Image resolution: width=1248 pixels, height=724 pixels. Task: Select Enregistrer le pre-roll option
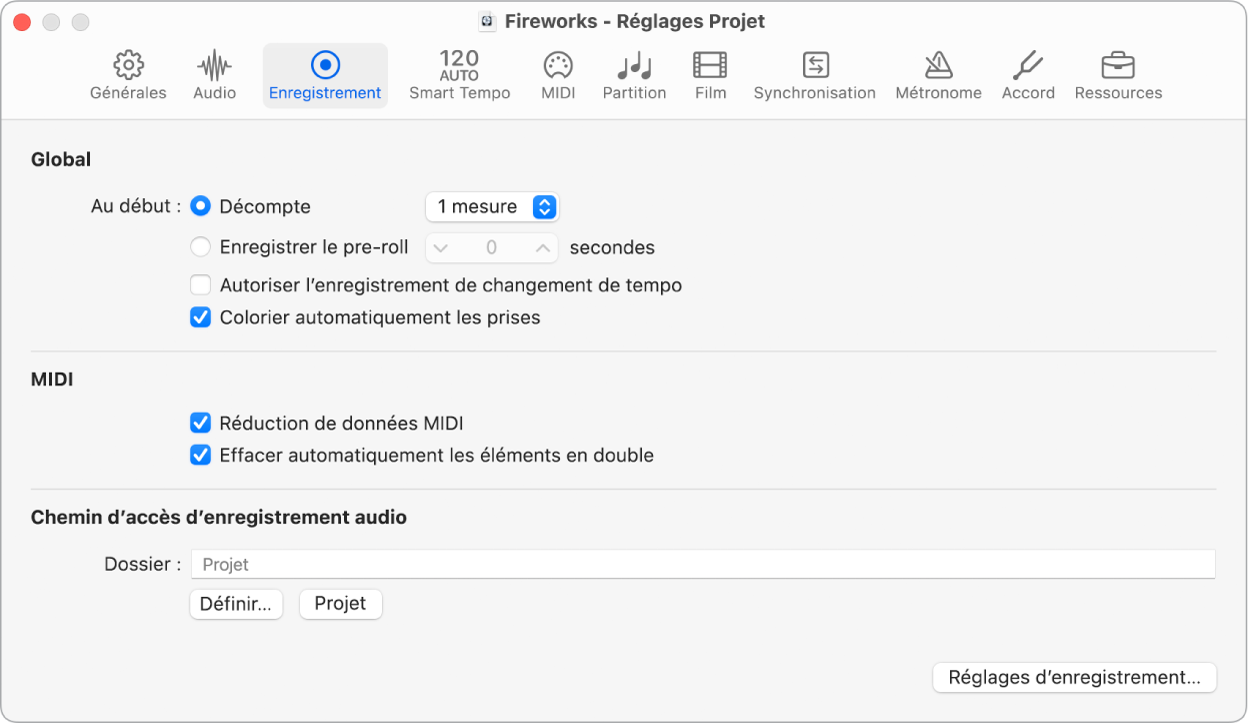(200, 247)
